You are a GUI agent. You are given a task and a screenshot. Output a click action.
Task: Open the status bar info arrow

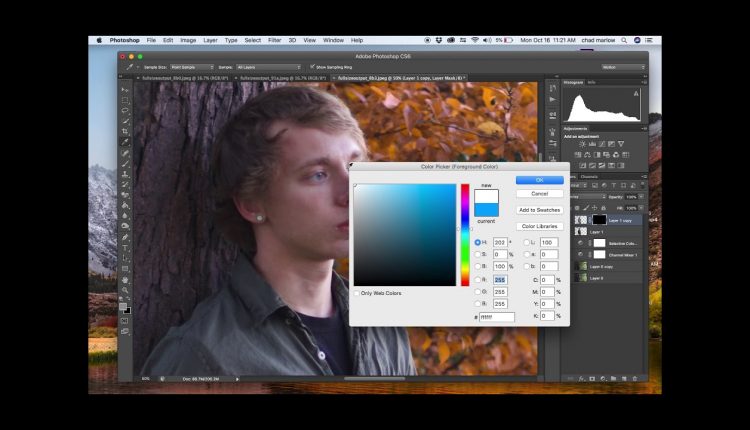237,379
